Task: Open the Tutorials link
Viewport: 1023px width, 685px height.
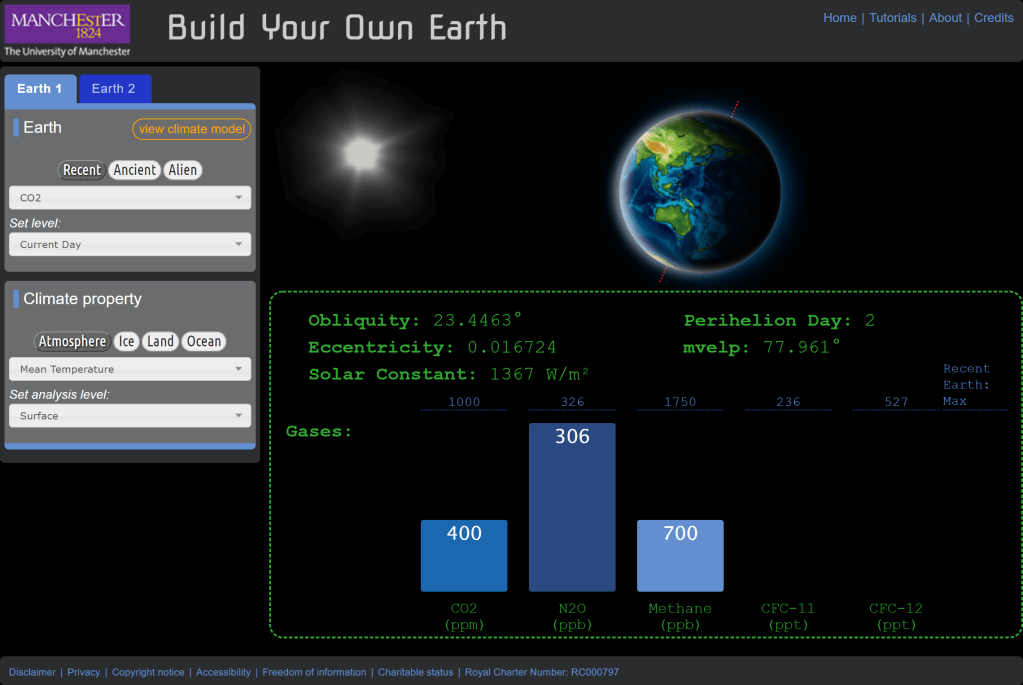Action: [892, 18]
